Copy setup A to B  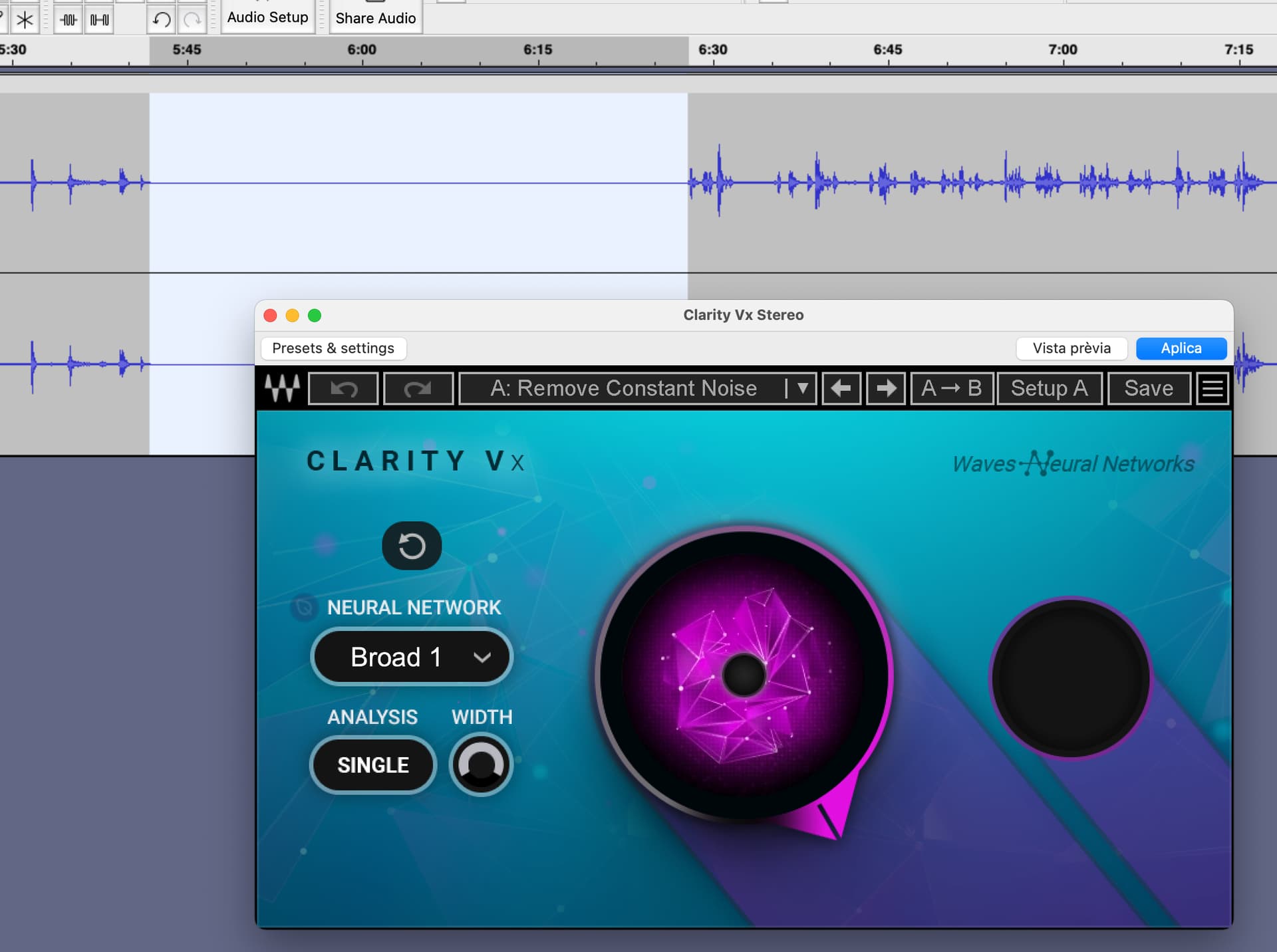tap(952, 388)
